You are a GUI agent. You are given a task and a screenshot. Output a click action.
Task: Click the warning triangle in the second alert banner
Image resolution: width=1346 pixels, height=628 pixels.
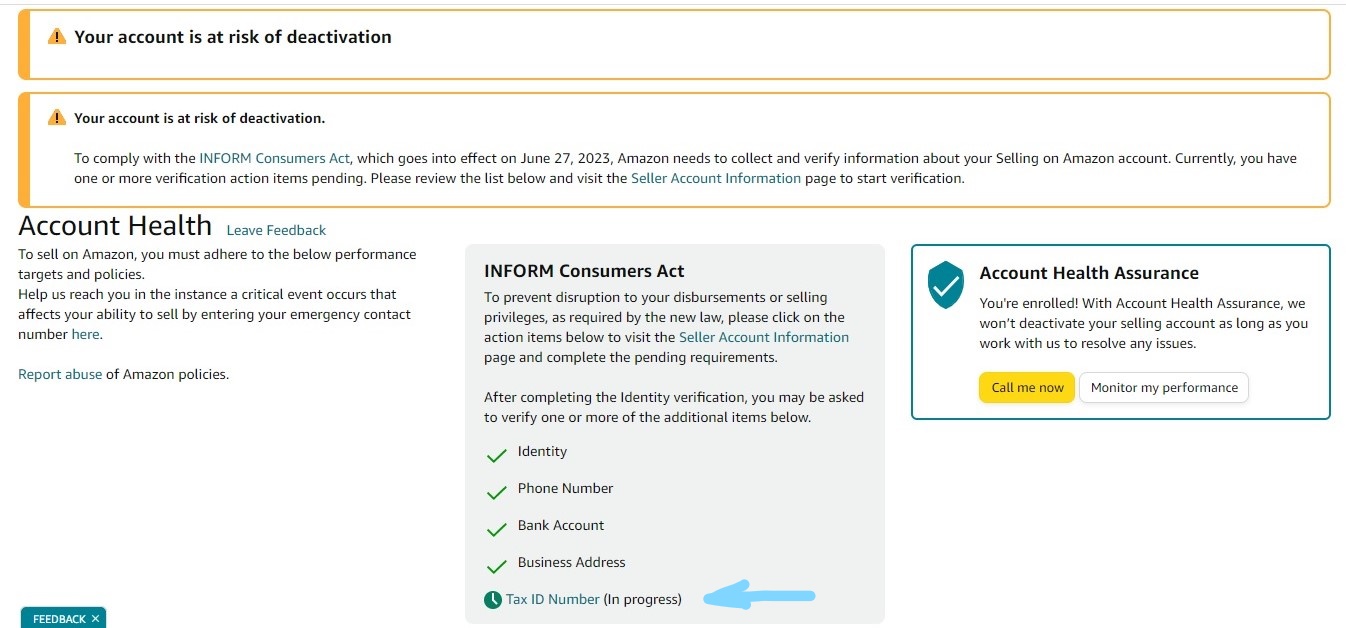57,118
